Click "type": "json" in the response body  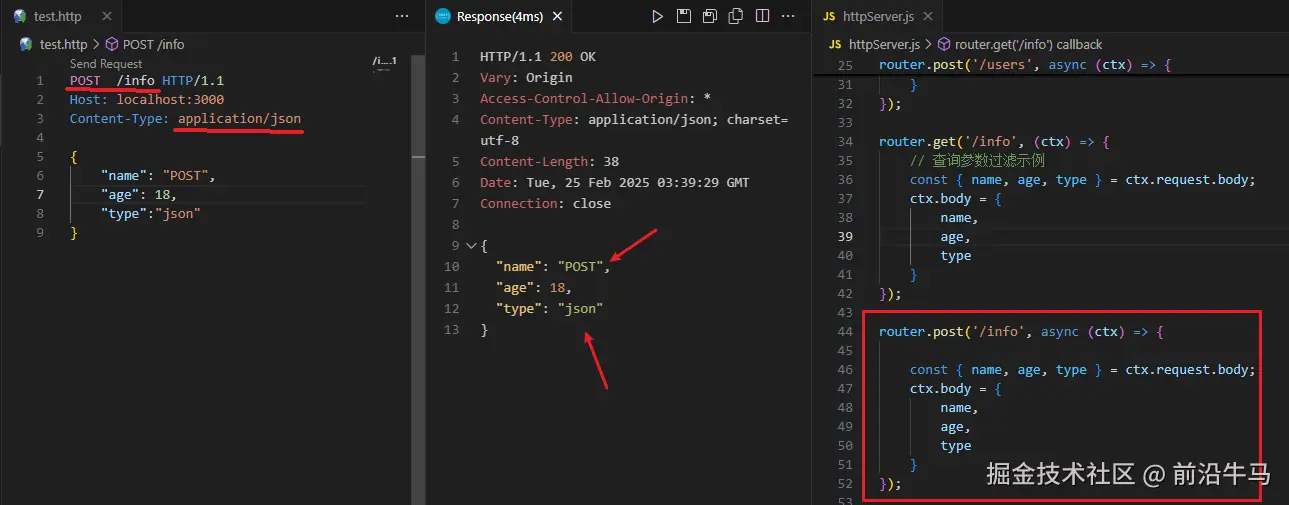click(x=549, y=308)
